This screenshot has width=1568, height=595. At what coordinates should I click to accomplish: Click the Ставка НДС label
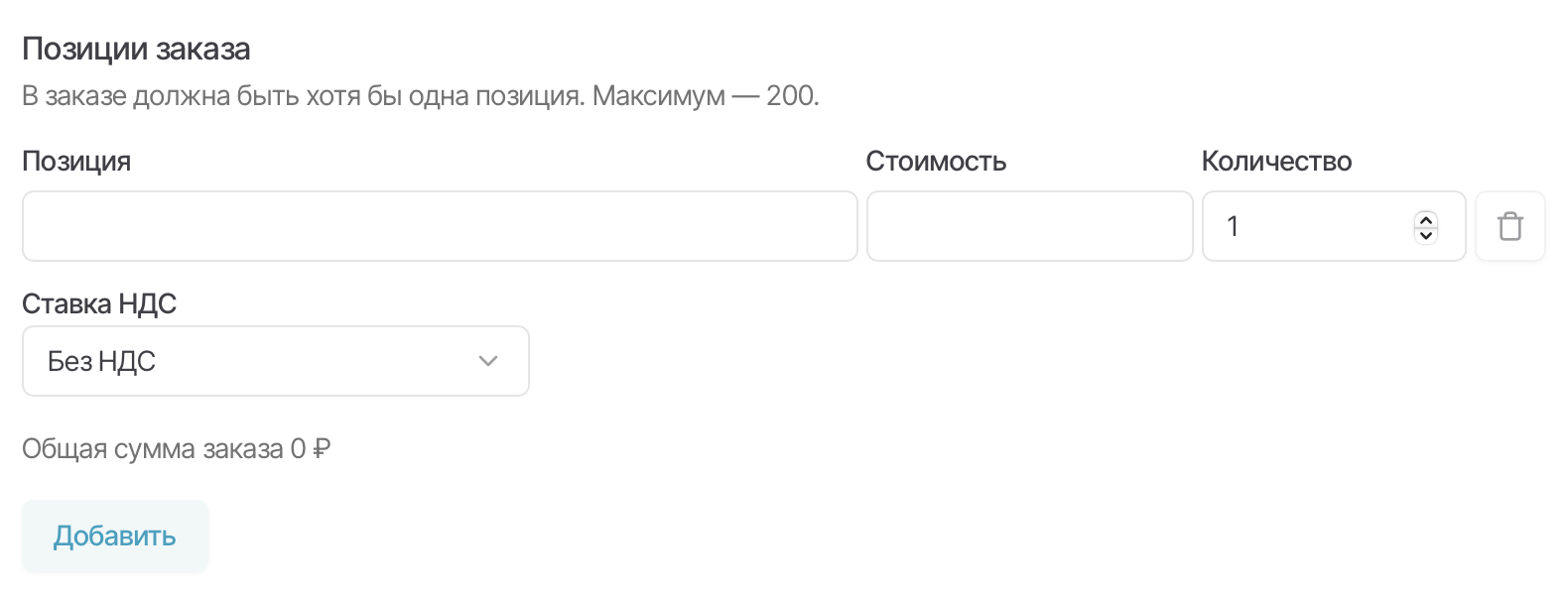tap(99, 303)
